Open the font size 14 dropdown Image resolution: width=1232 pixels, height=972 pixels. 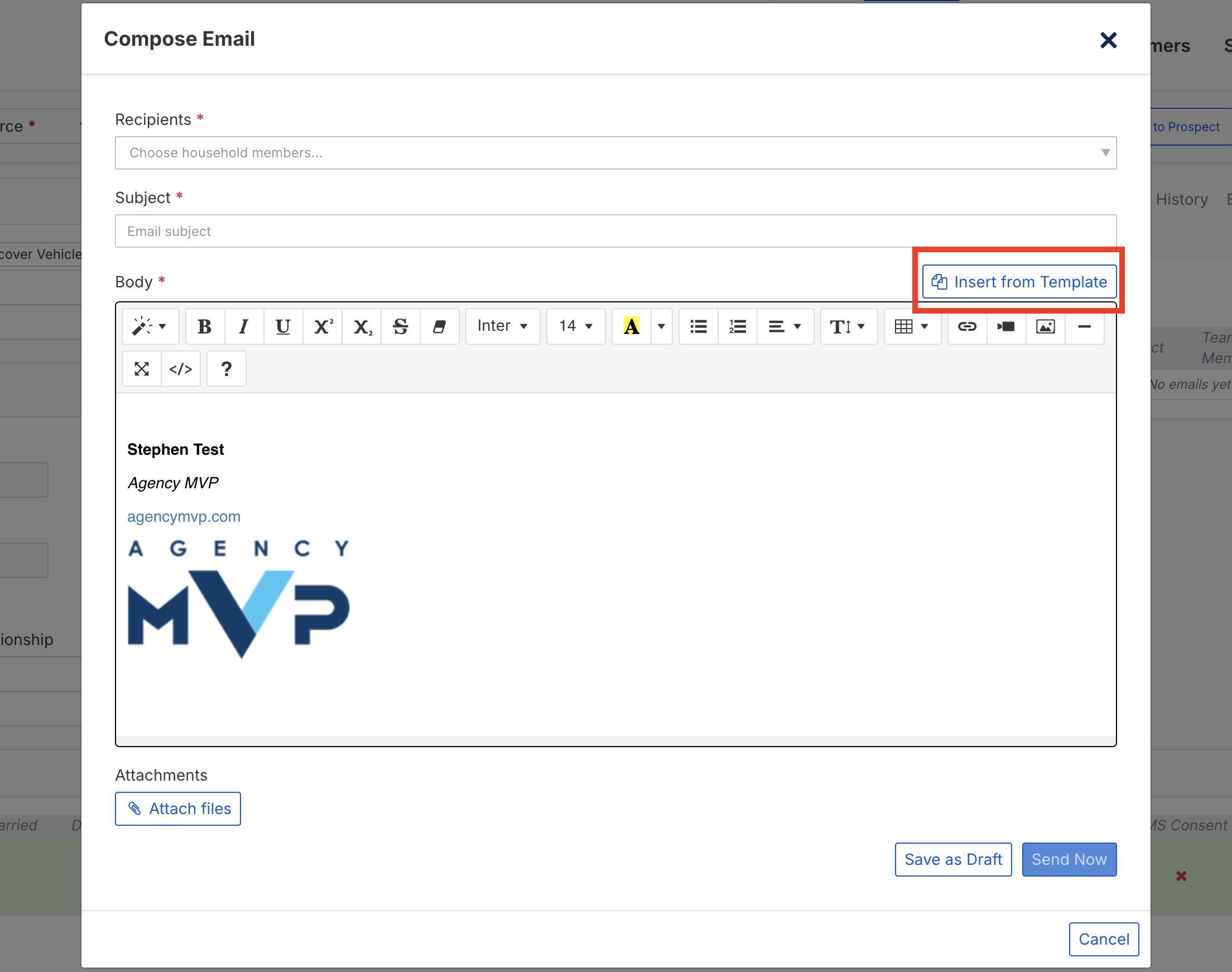(x=576, y=326)
